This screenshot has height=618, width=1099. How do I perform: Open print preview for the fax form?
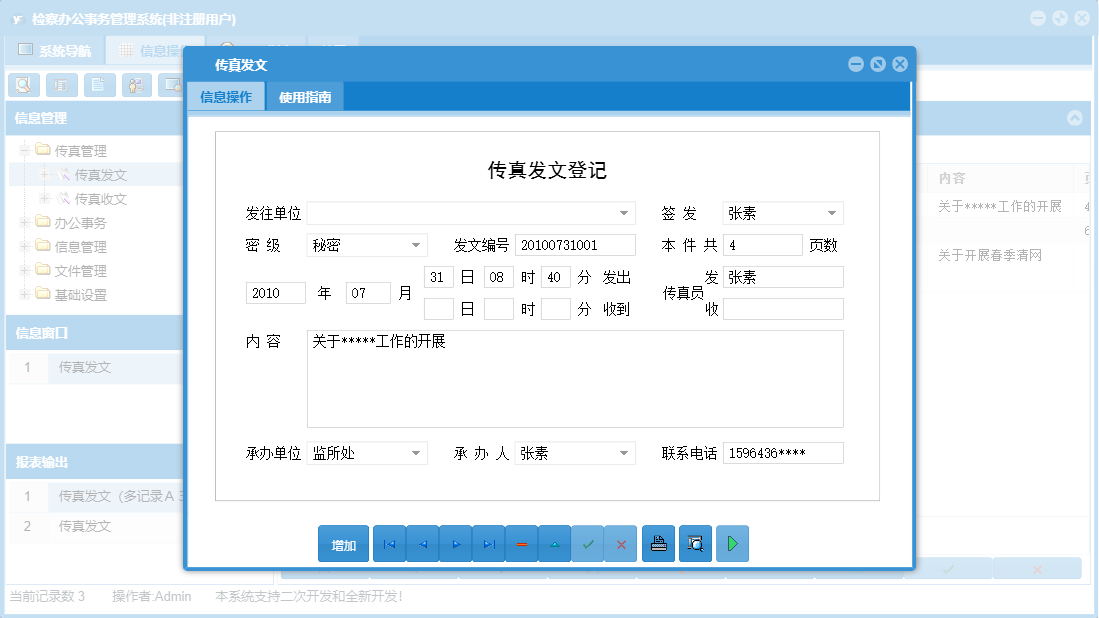click(x=694, y=543)
